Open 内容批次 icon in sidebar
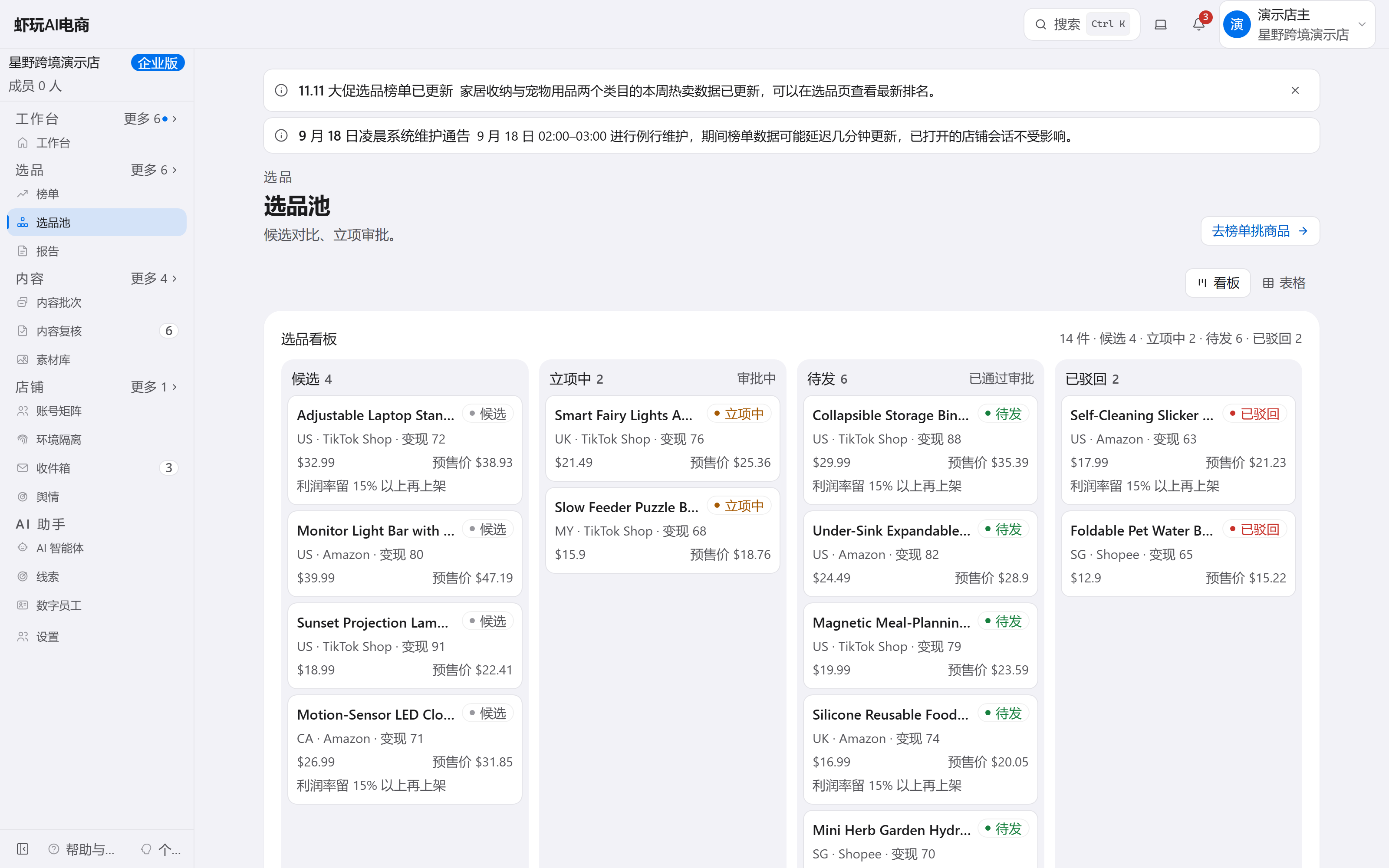 [x=23, y=302]
